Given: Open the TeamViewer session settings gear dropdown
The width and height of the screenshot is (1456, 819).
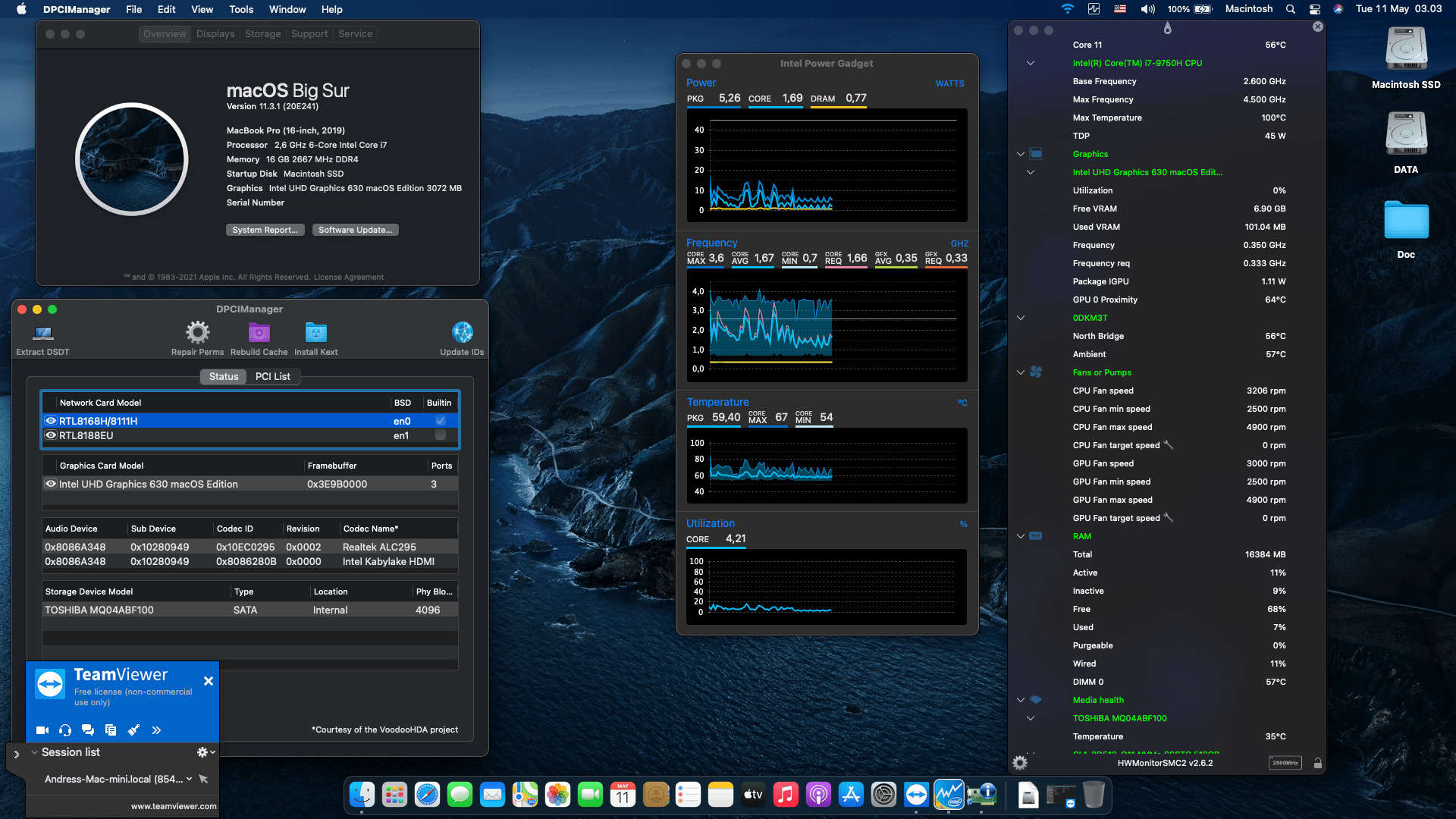Looking at the screenshot, I should click(x=206, y=752).
